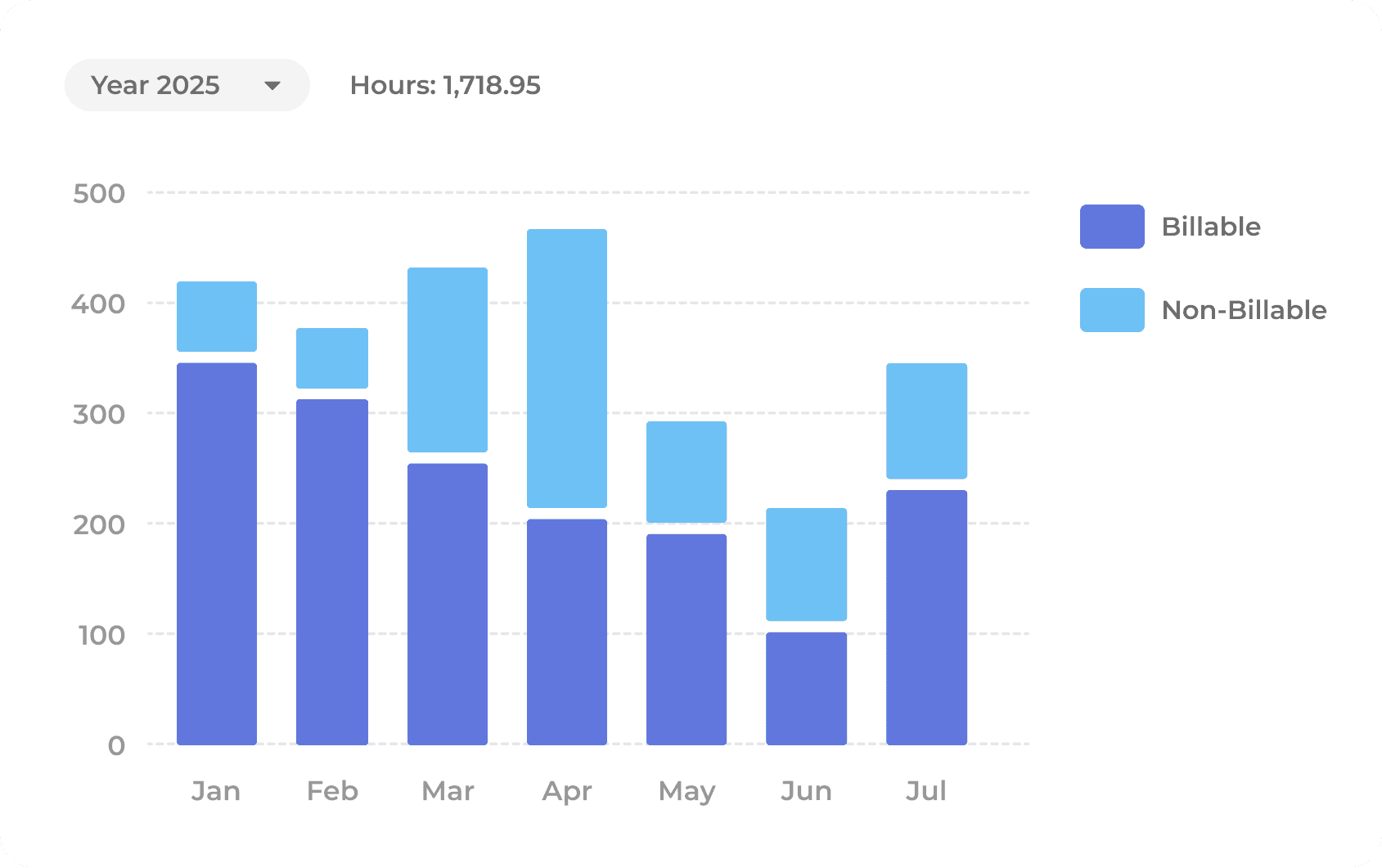This screenshot has height=868, width=1382.
Task: Click the 0 baseline value on the y-axis
Action: pyautogui.click(x=115, y=744)
